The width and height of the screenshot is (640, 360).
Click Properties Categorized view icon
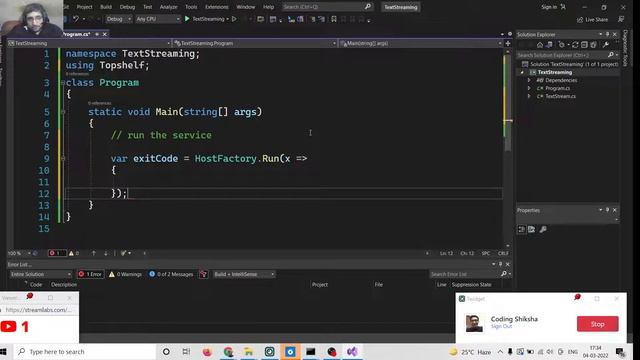pyautogui.click(x=522, y=229)
